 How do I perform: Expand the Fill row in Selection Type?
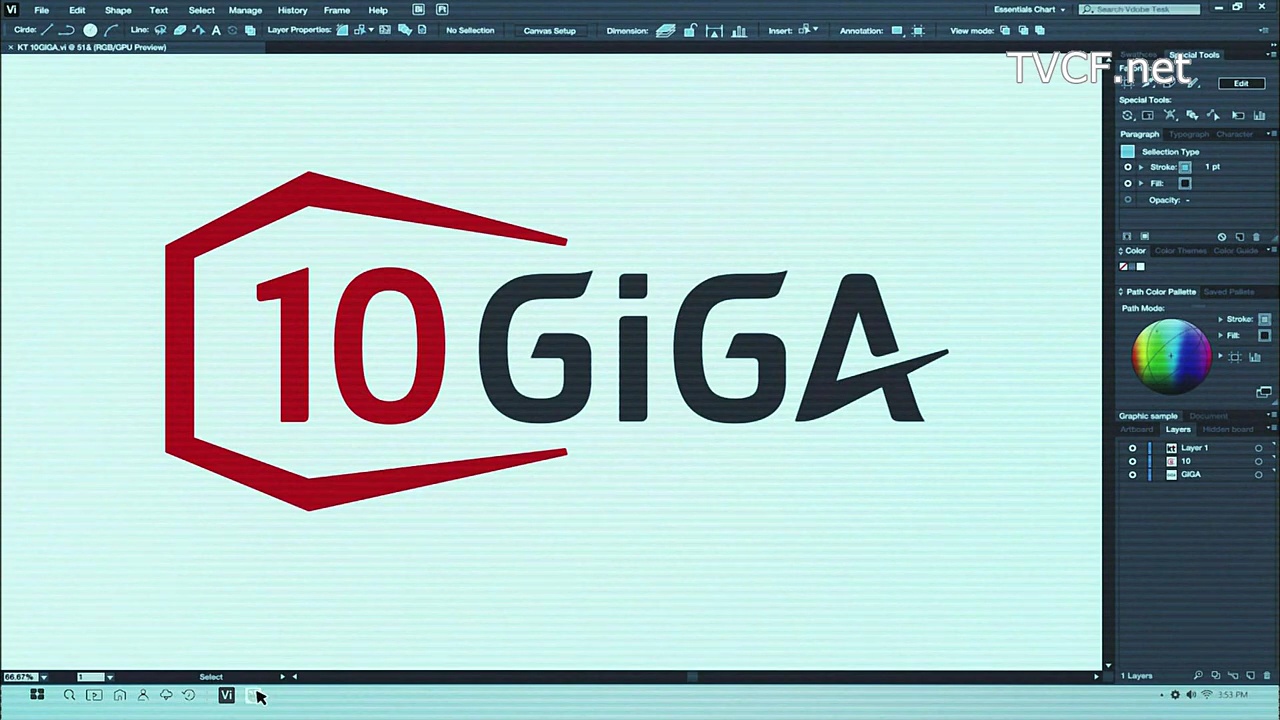(x=1141, y=183)
